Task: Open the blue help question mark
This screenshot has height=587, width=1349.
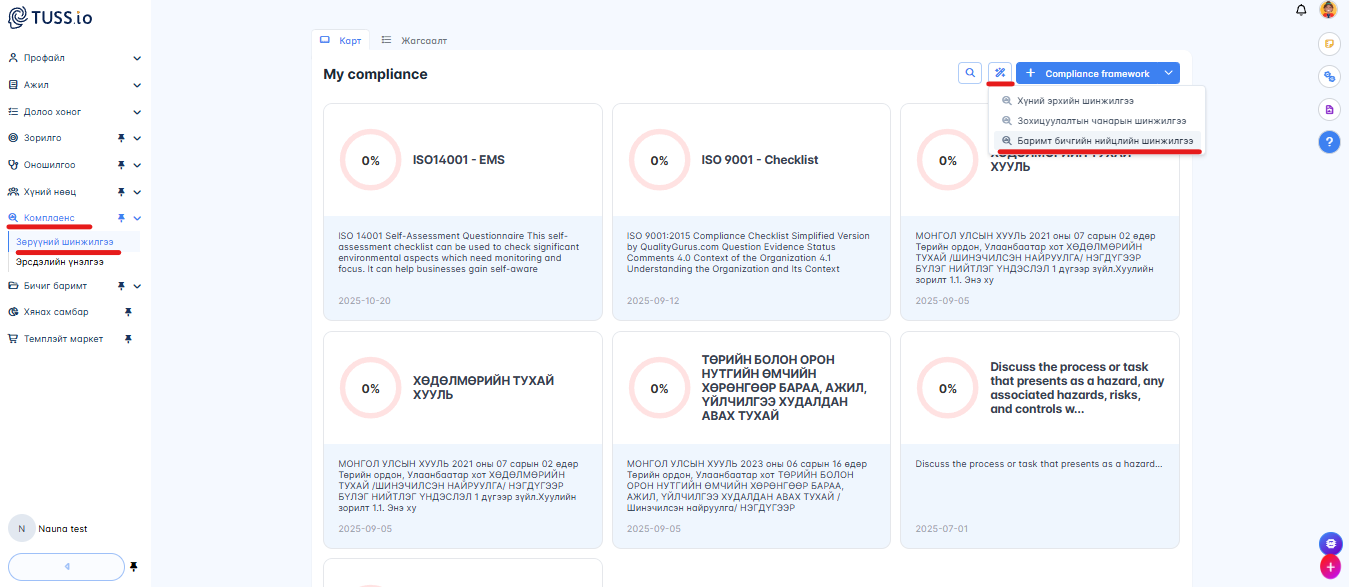Action: coord(1329,142)
